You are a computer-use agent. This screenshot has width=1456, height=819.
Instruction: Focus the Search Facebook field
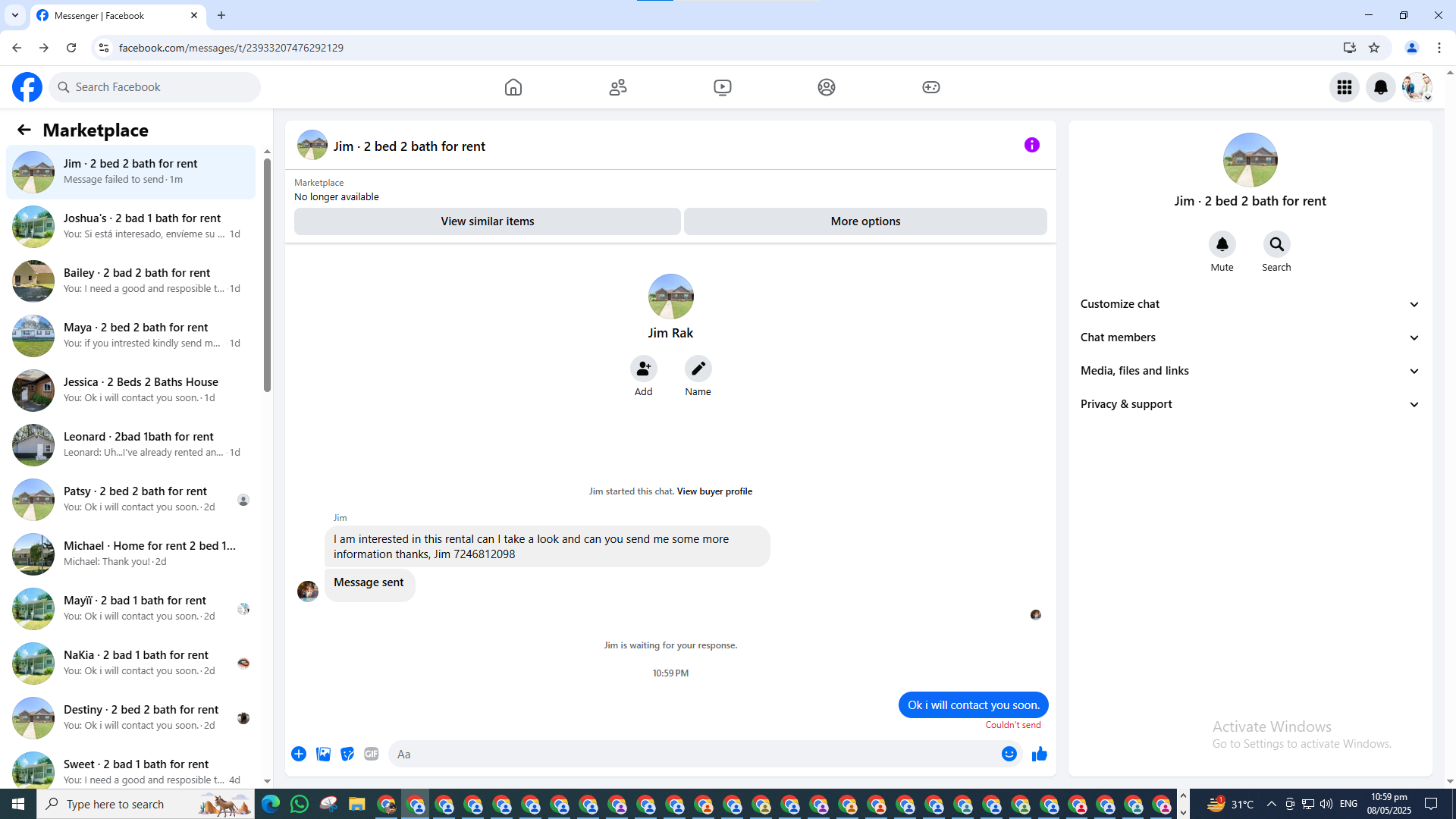tap(155, 87)
